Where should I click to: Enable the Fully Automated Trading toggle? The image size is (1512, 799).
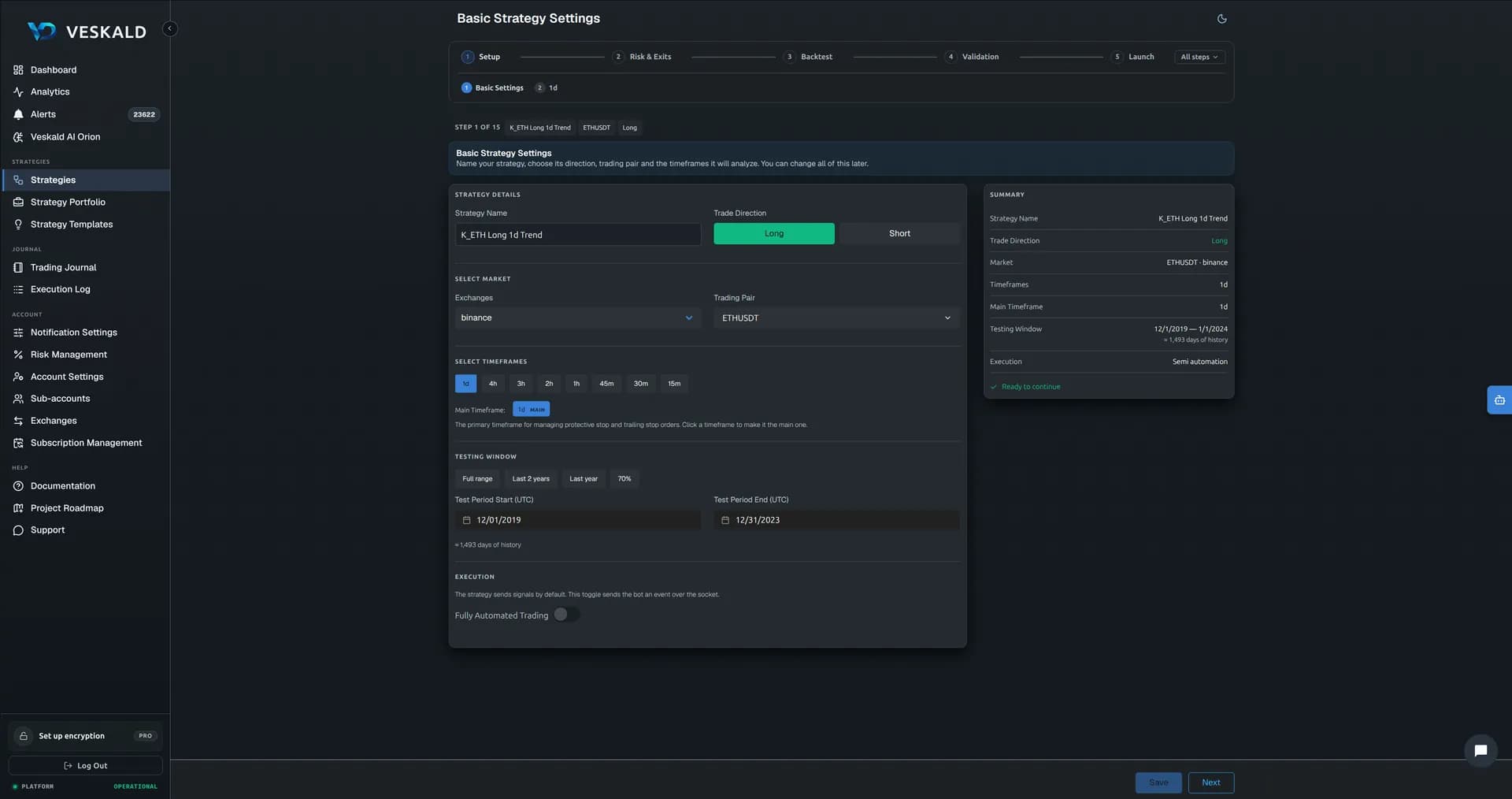pyautogui.click(x=566, y=615)
